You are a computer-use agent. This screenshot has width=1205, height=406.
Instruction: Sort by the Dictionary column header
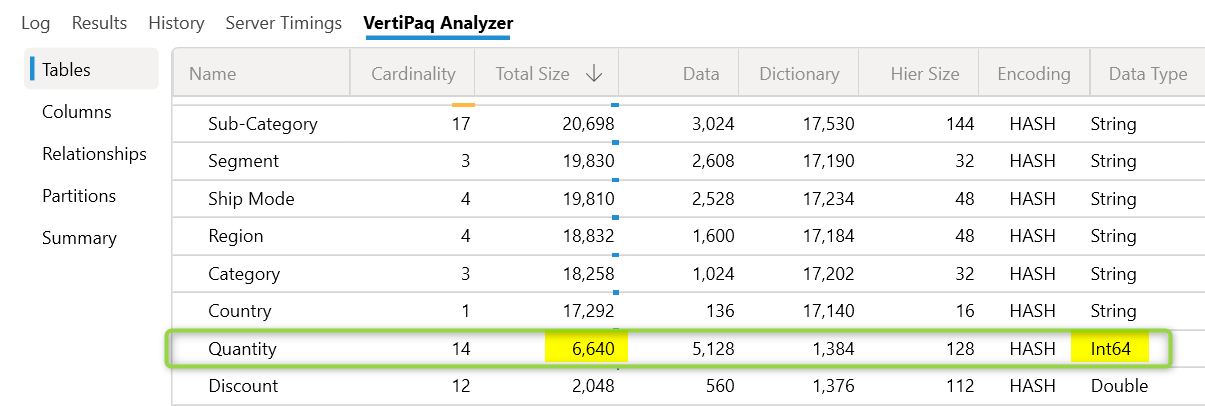coord(799,74)
